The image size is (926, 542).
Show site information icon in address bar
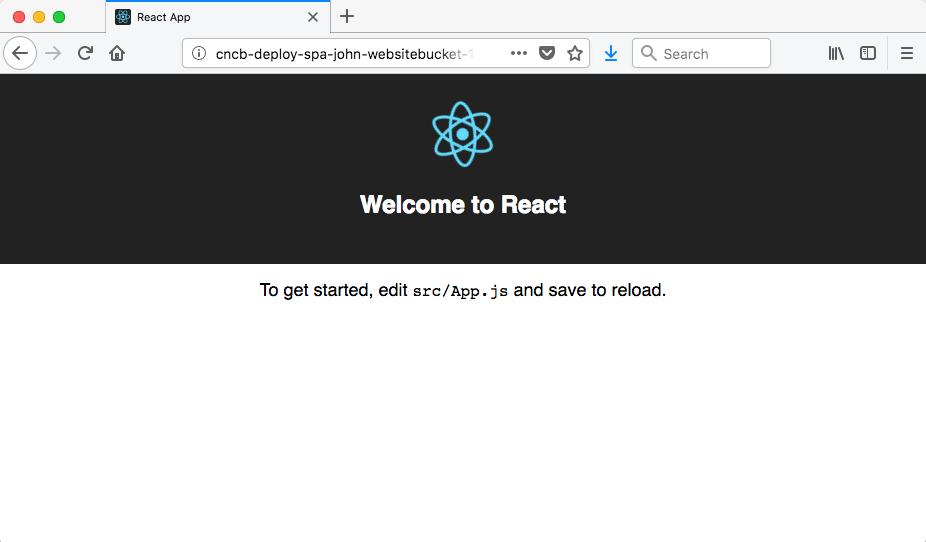point(199,53)
